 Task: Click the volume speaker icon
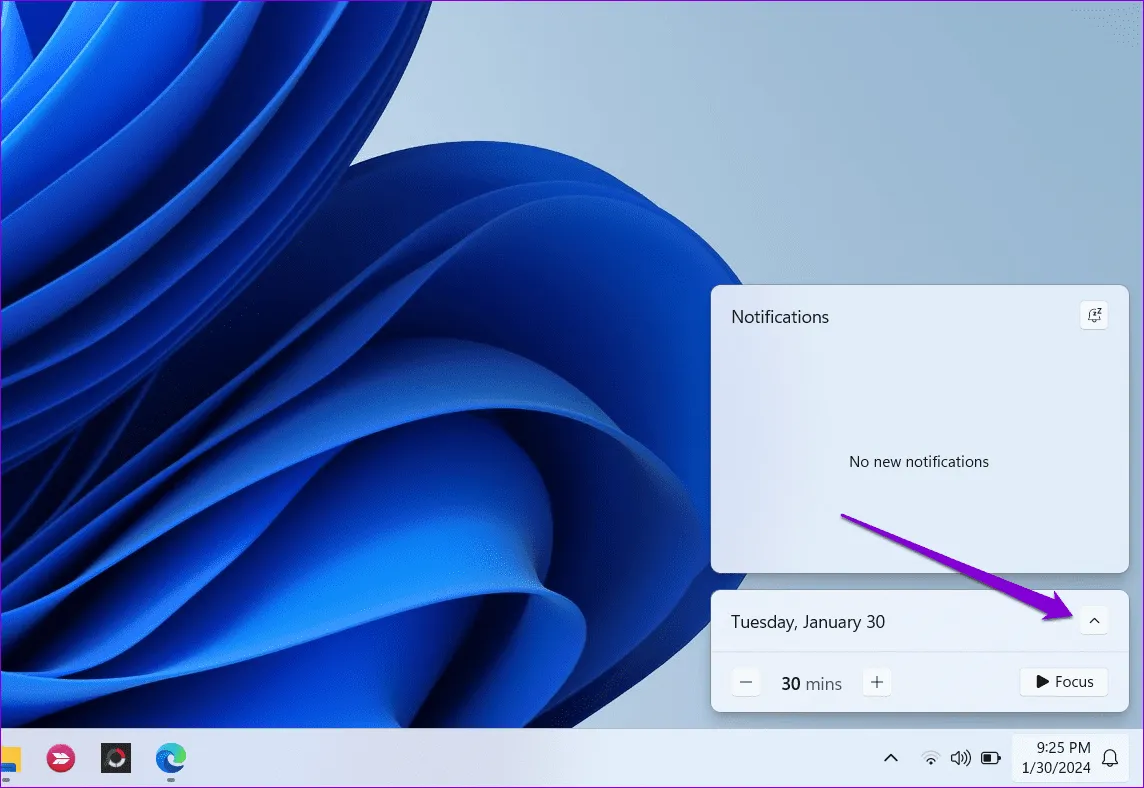(961, 758)
